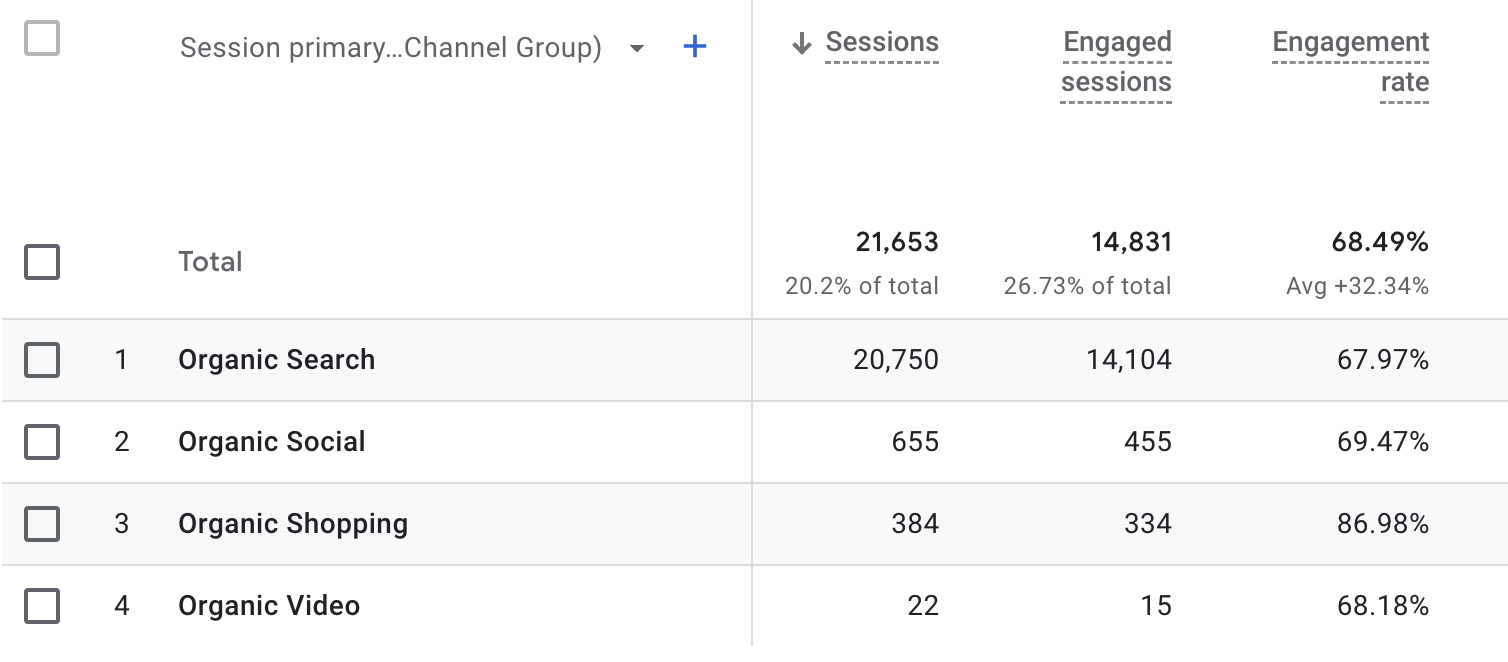This screenshot has height=662, width=1508.
Task: Click the dropdown arrow beside the dimension name
Action: (x=636, y=47)
